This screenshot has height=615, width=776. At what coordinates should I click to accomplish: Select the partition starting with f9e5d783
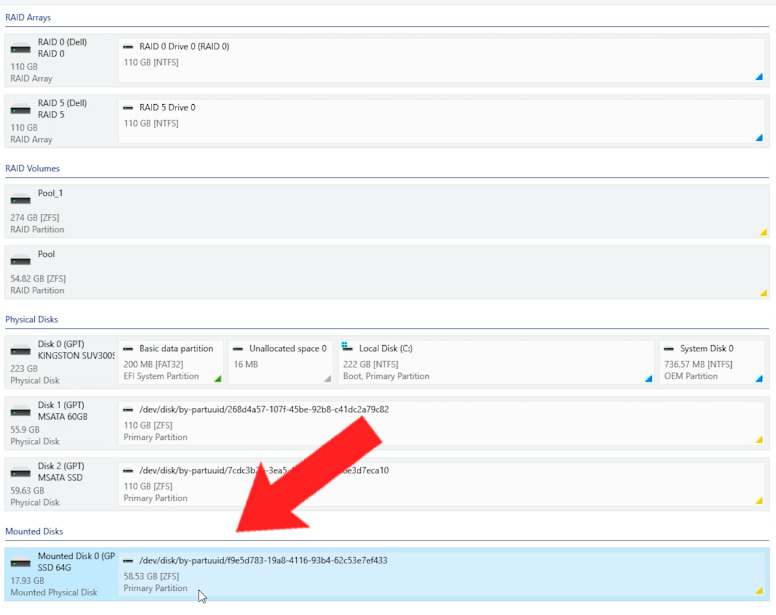tap(441, 574)
